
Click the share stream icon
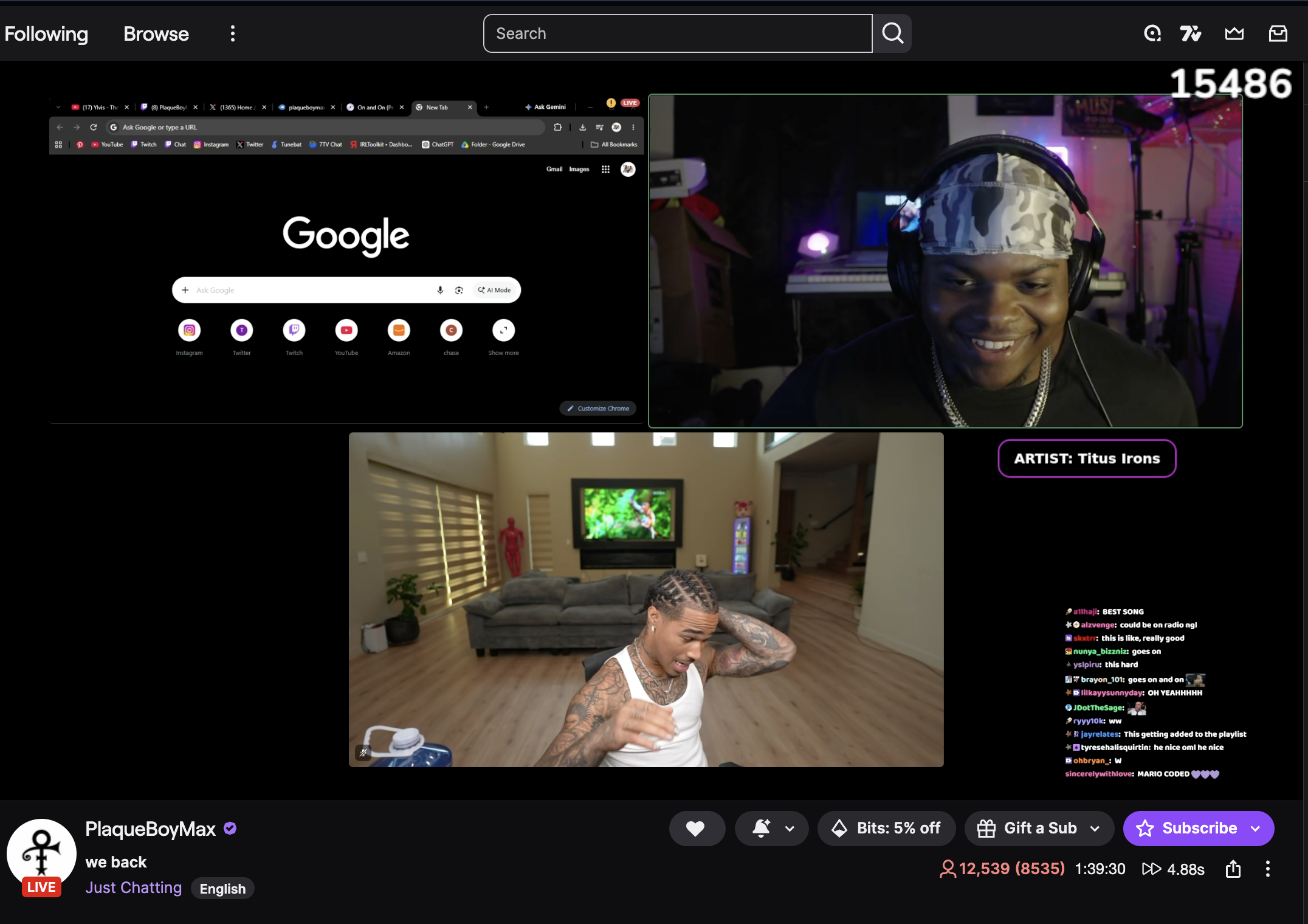(x=1233, y=869)
